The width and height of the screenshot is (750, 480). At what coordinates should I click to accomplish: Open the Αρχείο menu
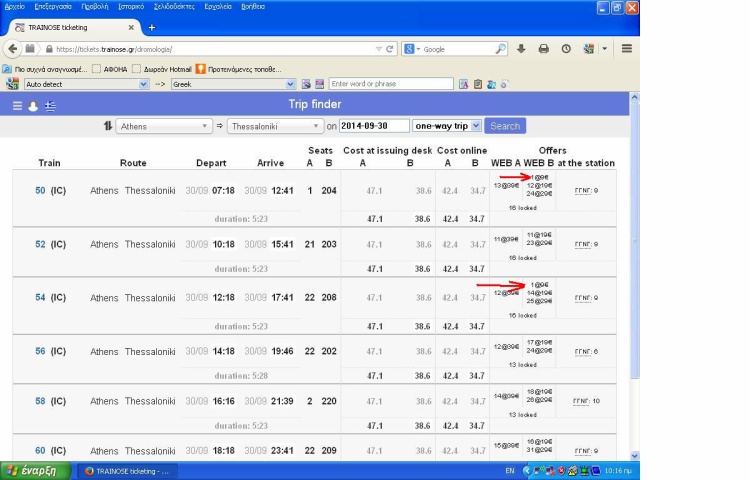pos(14,7)
